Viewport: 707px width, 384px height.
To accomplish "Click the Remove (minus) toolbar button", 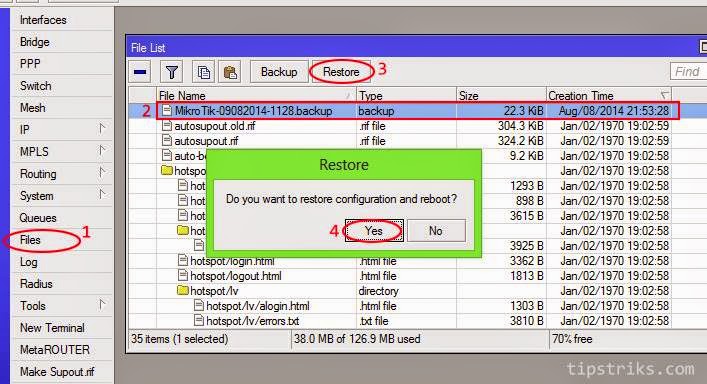I will 140,72.
